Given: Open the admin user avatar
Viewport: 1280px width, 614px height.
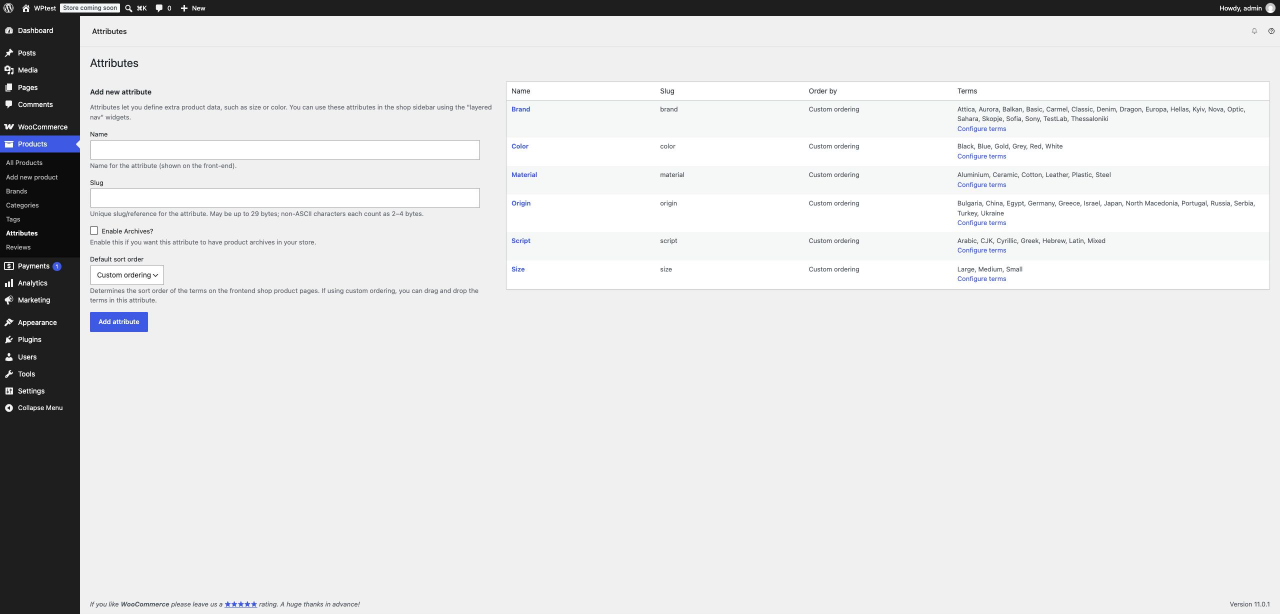Looking at the screenshot, I should tap(1270, 7).
